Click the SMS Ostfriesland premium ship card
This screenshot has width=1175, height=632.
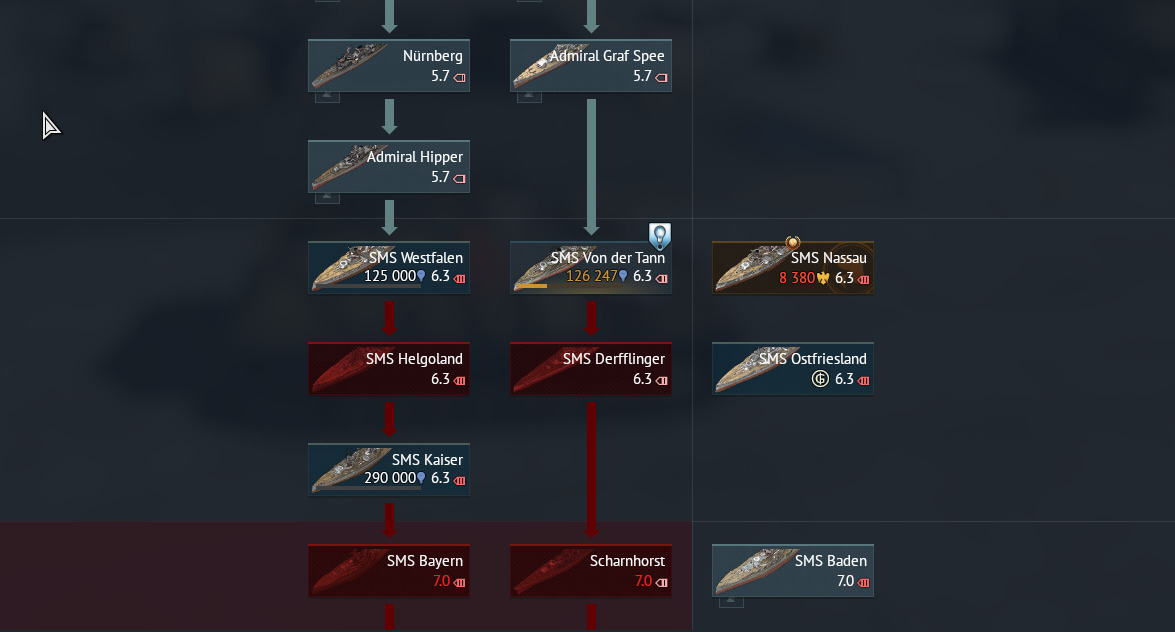[793, 369]
